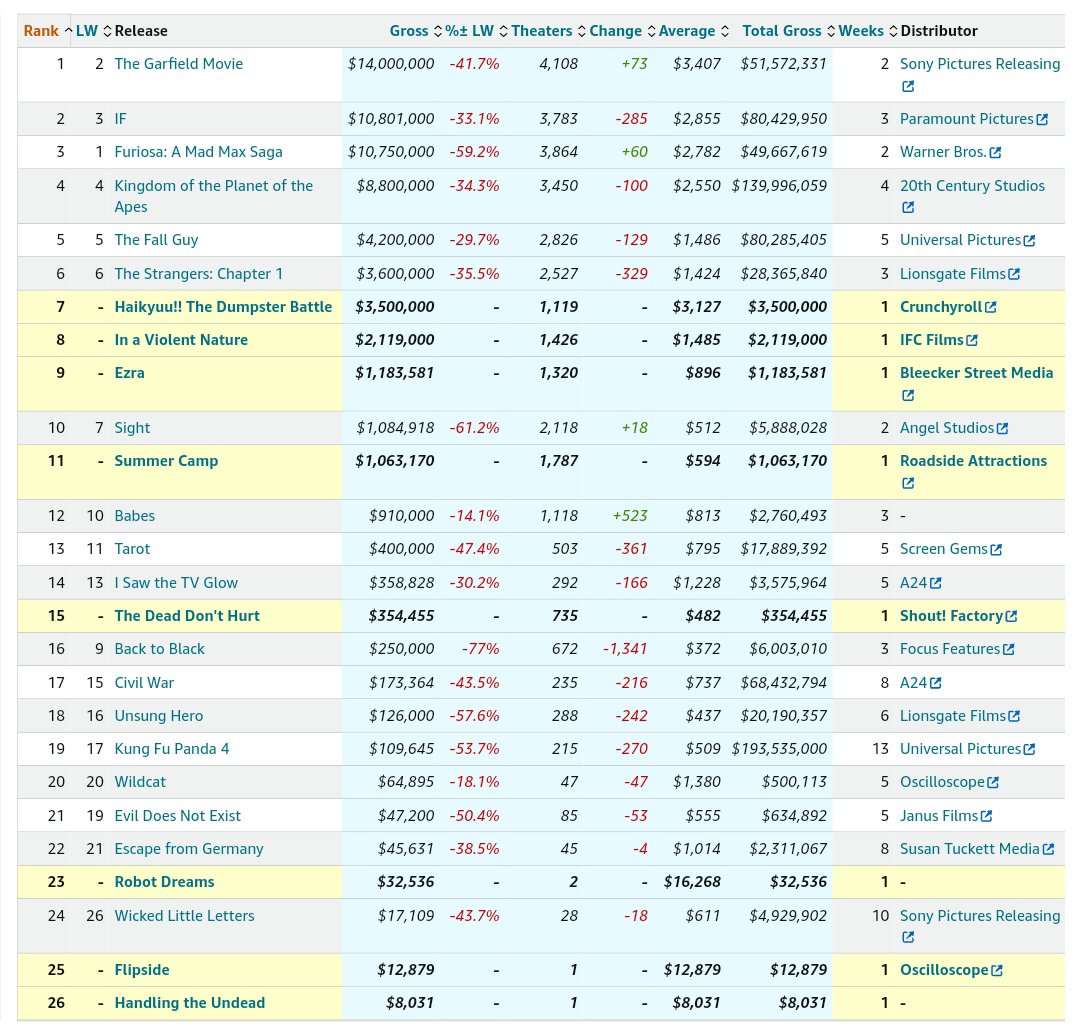This screenshot has height=1032, width=1080.
Task: Open external link icon beside Shout! Factory
Action: pos(1011,617)
